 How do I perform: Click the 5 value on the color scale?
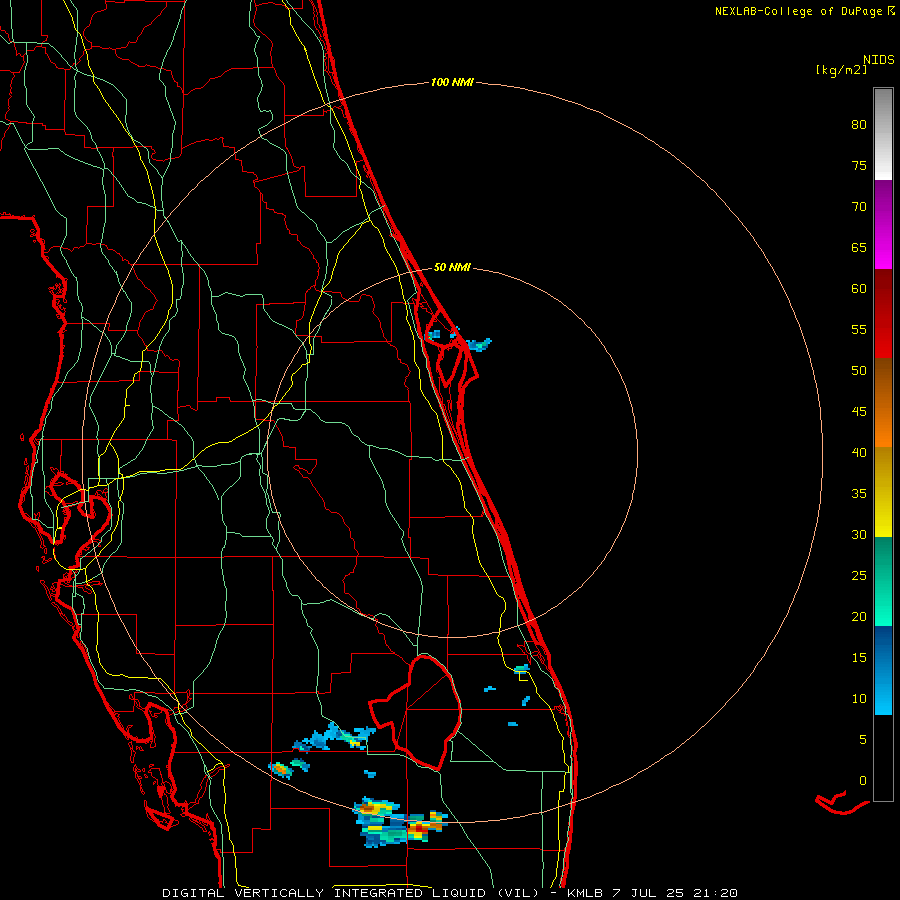point(863,740)
